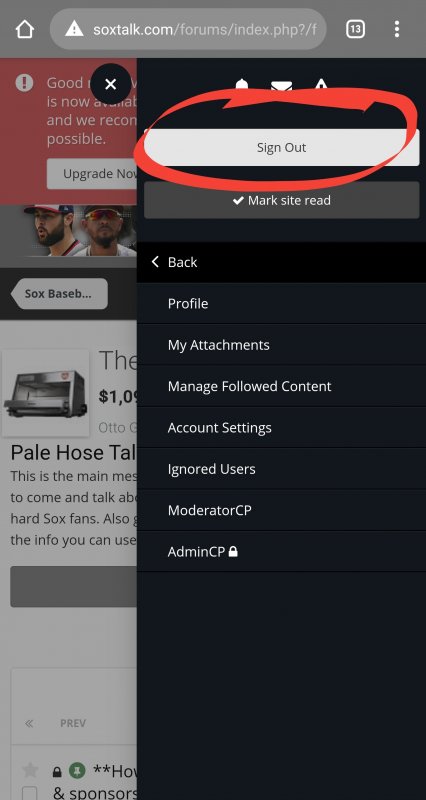Close the side menu with X button
This screenshot has width=426, height=800.
[110, 84]
